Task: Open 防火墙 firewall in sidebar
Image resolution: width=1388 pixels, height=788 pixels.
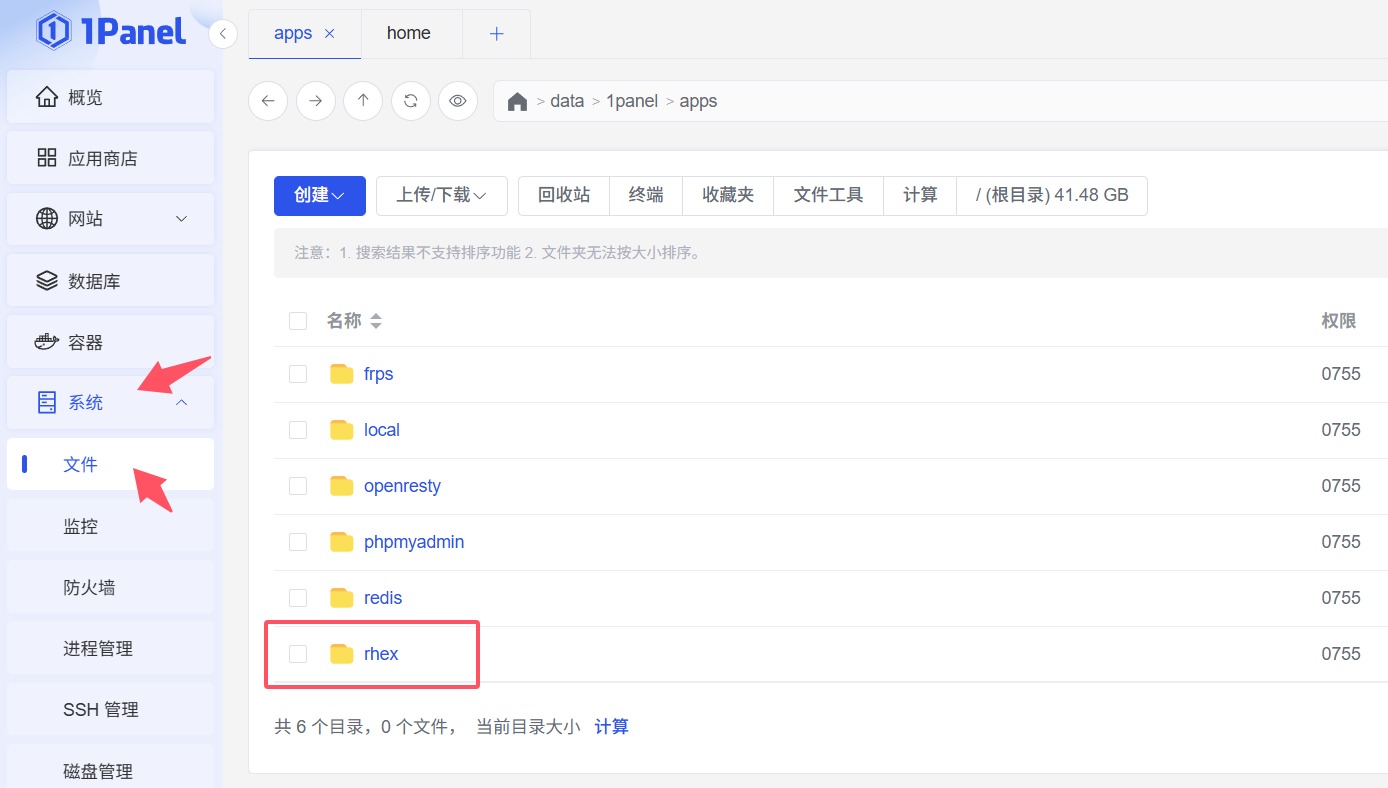Action: (x=110, y=587)
